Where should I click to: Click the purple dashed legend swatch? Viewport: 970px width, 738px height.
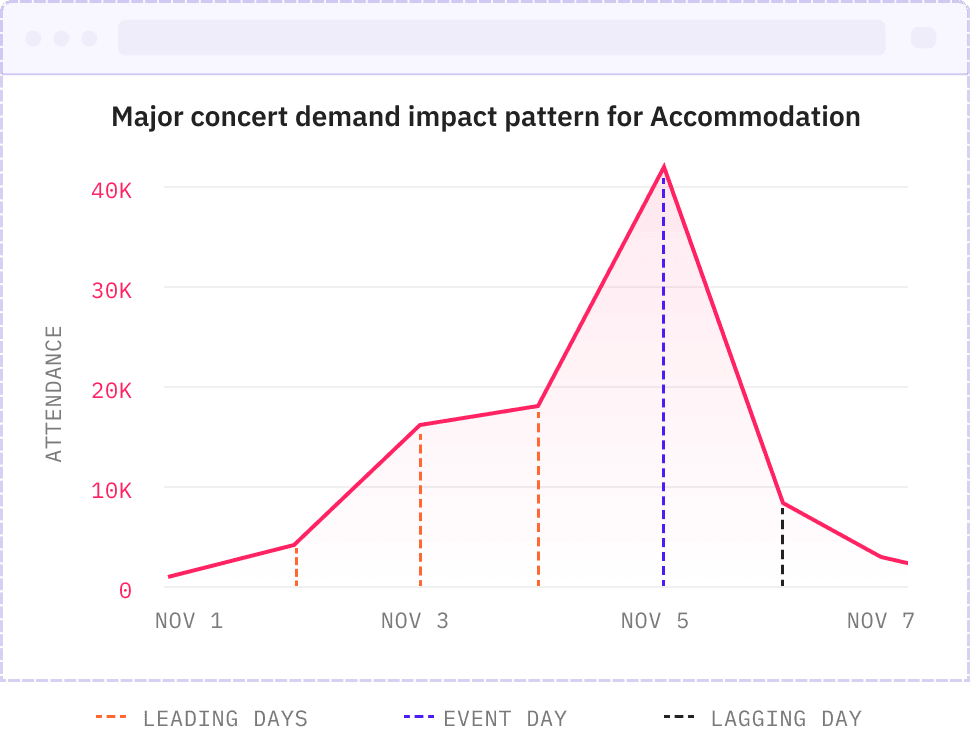click(418, 718)
